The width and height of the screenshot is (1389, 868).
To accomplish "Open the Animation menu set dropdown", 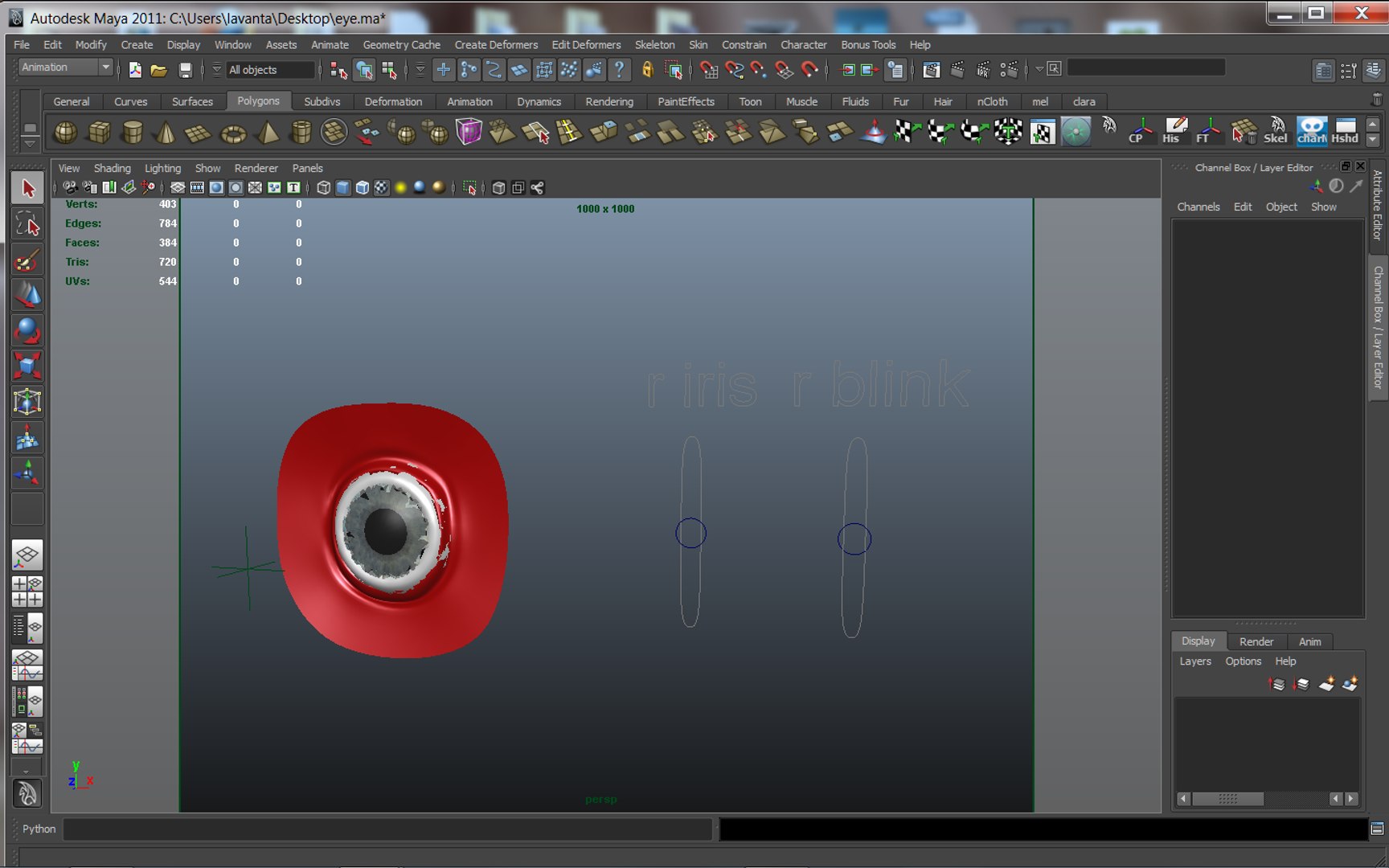I will tap(66, 68).
